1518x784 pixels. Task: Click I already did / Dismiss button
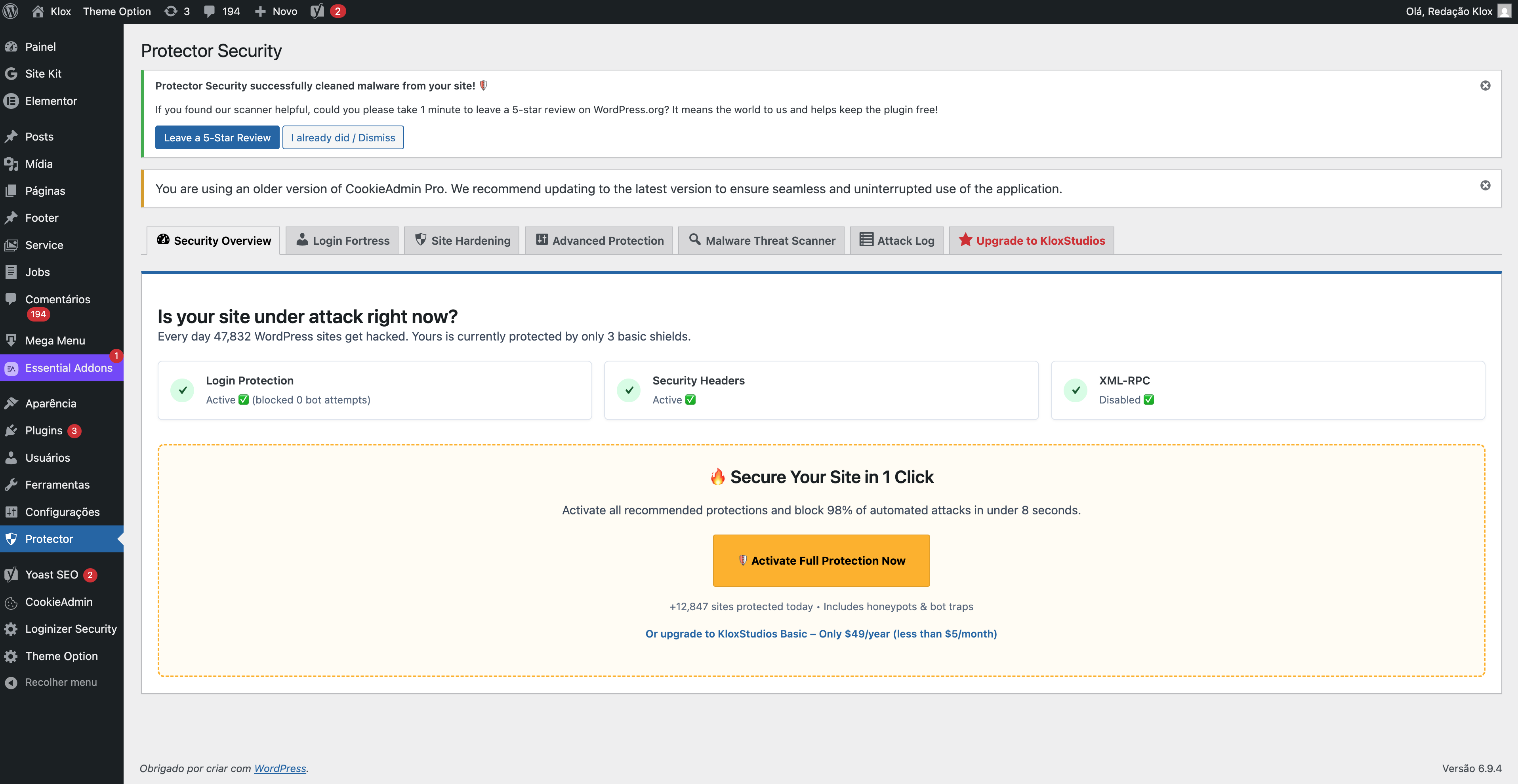pyautogui.click(x=343, y=137)
